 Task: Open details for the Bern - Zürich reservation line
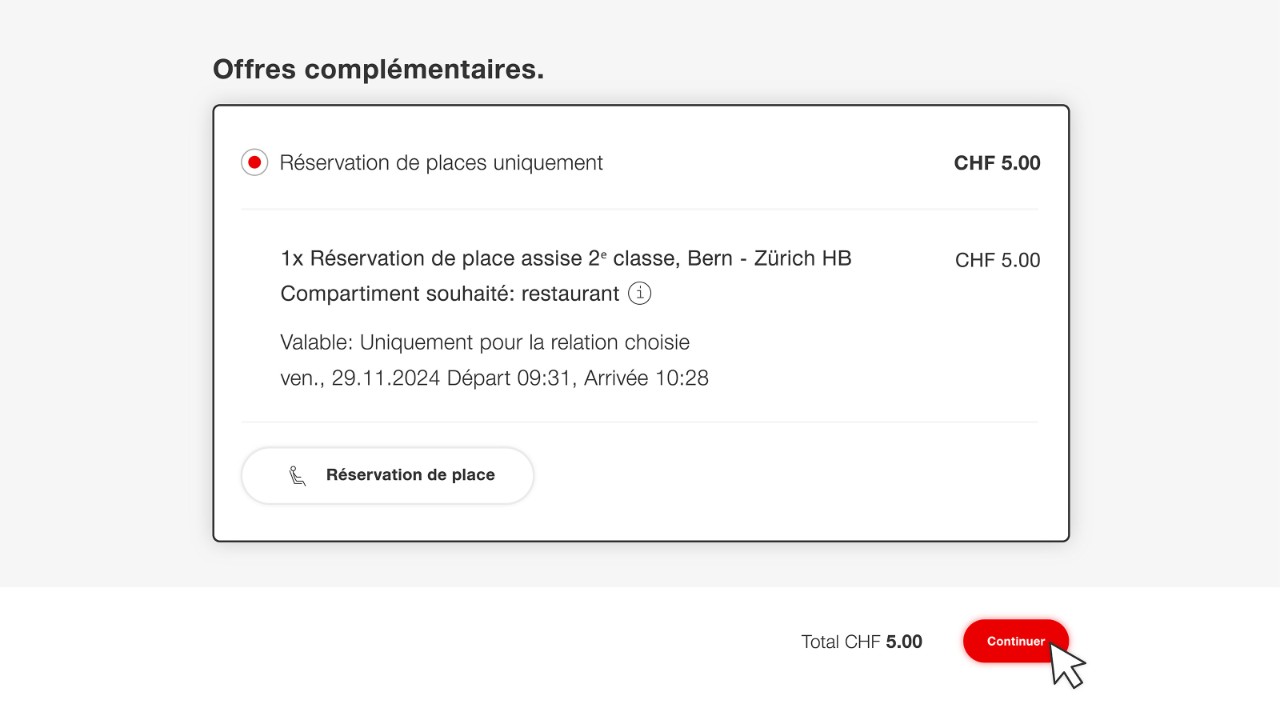[x=565, y=258]
